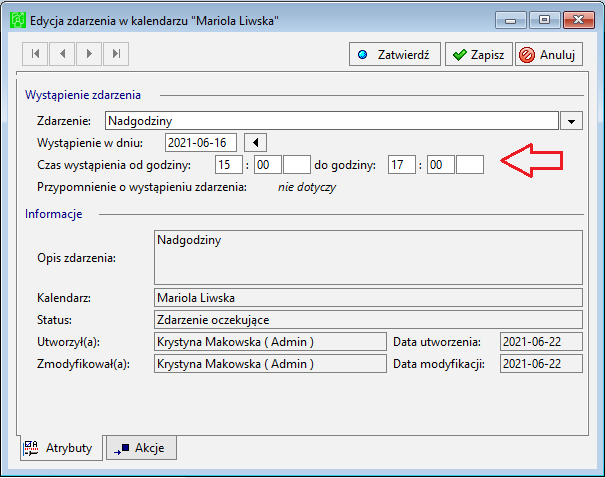Select the Atrybuty tab
This screenshot has width=605, height=478.
(61, 448)
